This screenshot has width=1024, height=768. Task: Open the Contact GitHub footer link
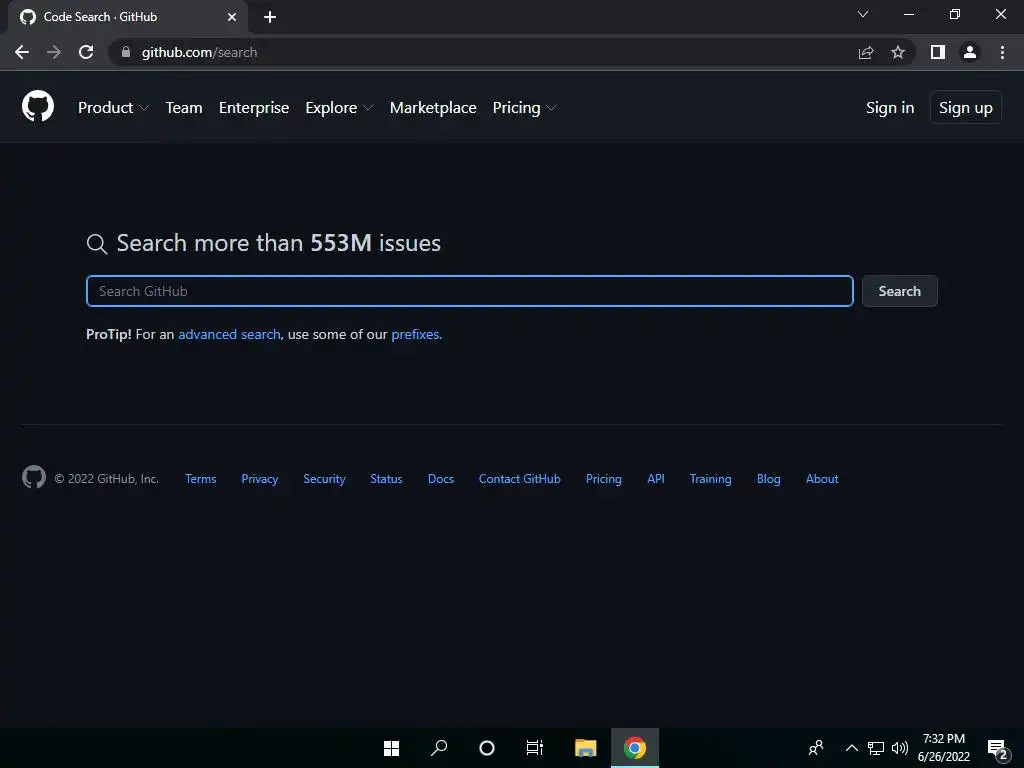tap(519, 479)
